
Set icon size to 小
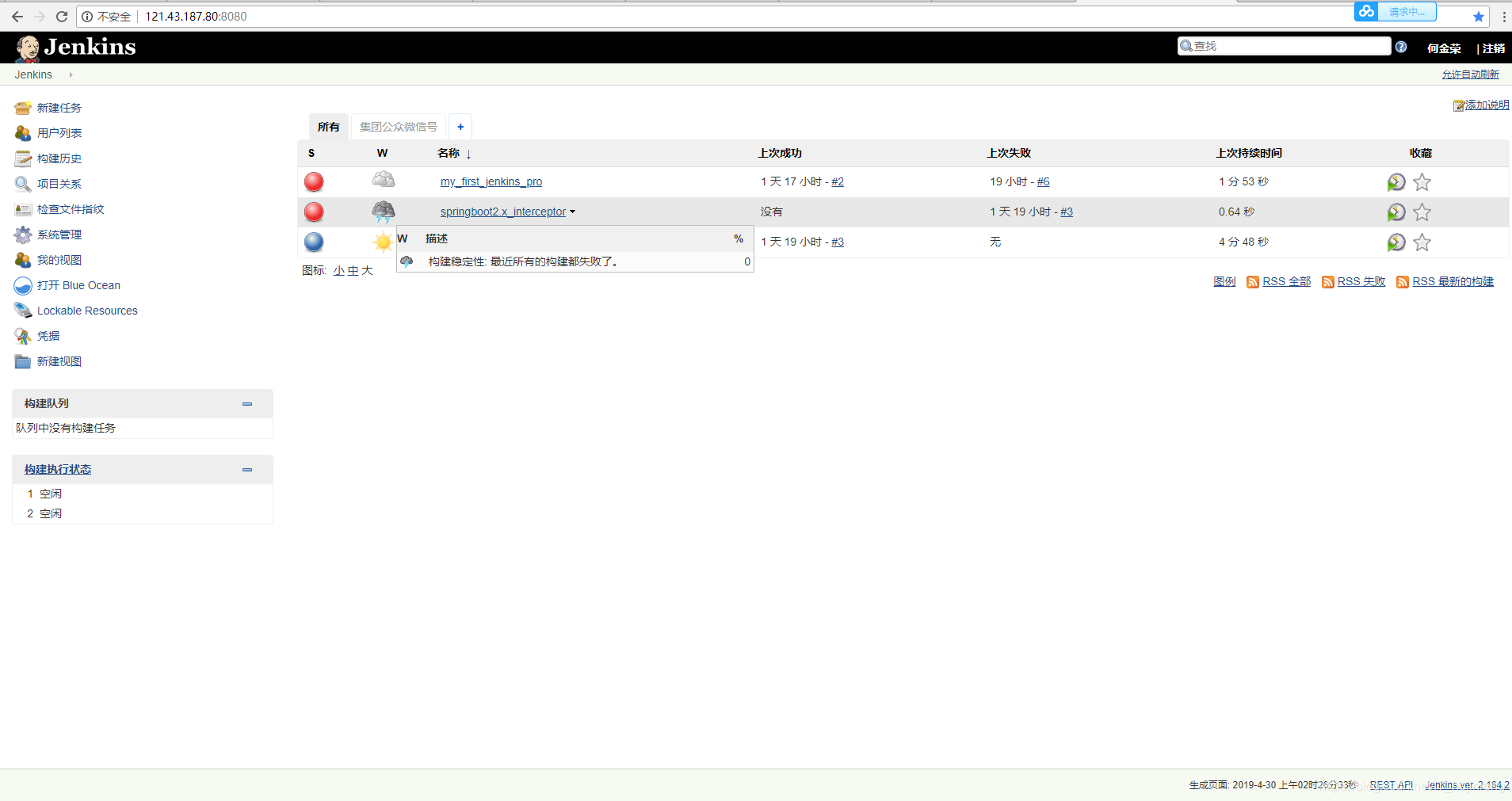338,271
